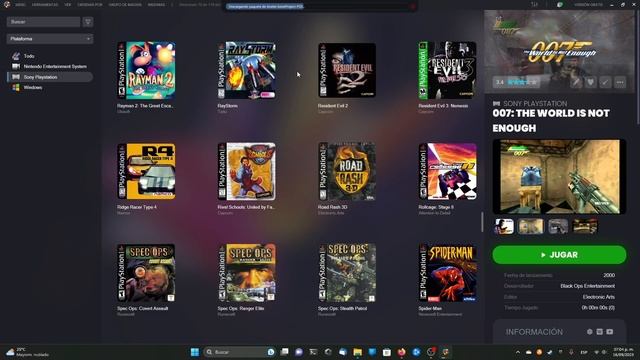The height and width of the screenshot is (360, 640).
Task: Click the JUGAR play button
Action: (x=559, y=255)
